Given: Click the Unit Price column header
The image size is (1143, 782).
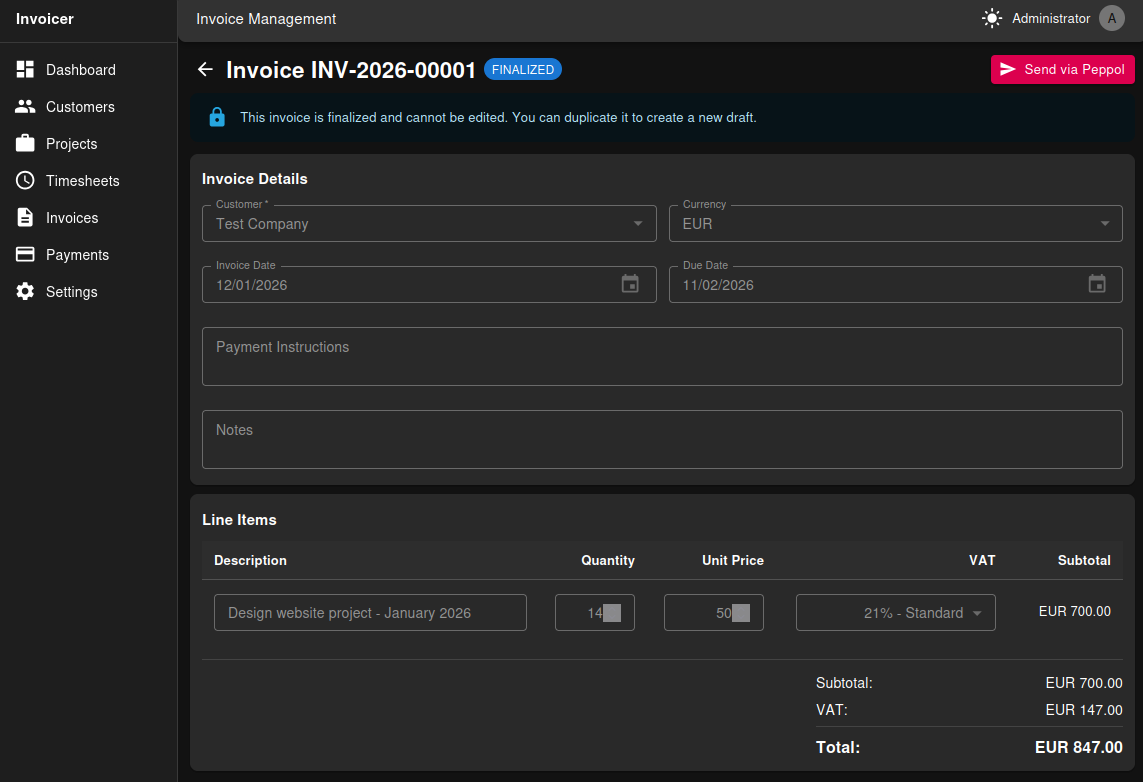Looking at the screenshot, I should pyautogui.click(x=733, y=560).
